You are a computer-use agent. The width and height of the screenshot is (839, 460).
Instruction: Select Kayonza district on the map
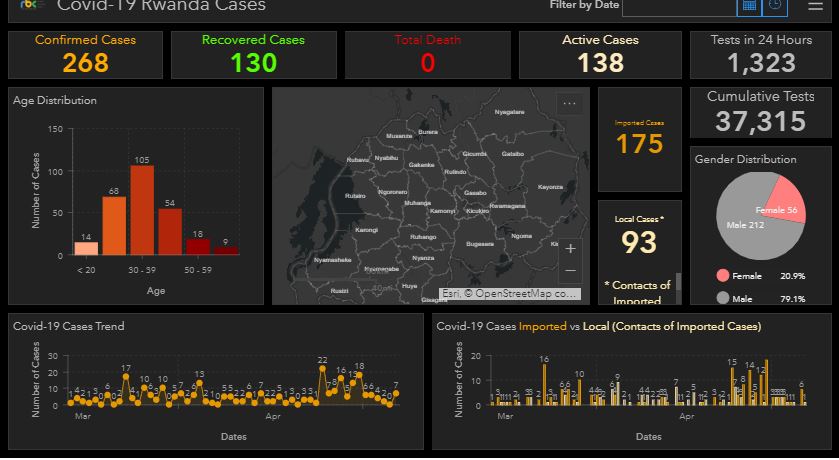pos(550,187)
